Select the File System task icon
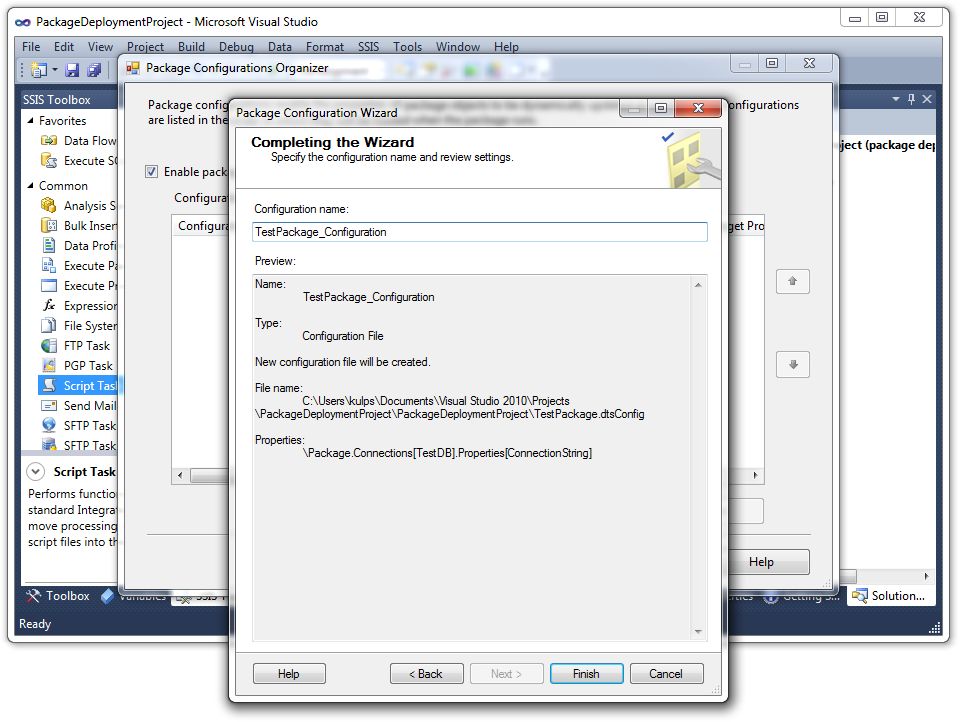 tap(48, 326)
